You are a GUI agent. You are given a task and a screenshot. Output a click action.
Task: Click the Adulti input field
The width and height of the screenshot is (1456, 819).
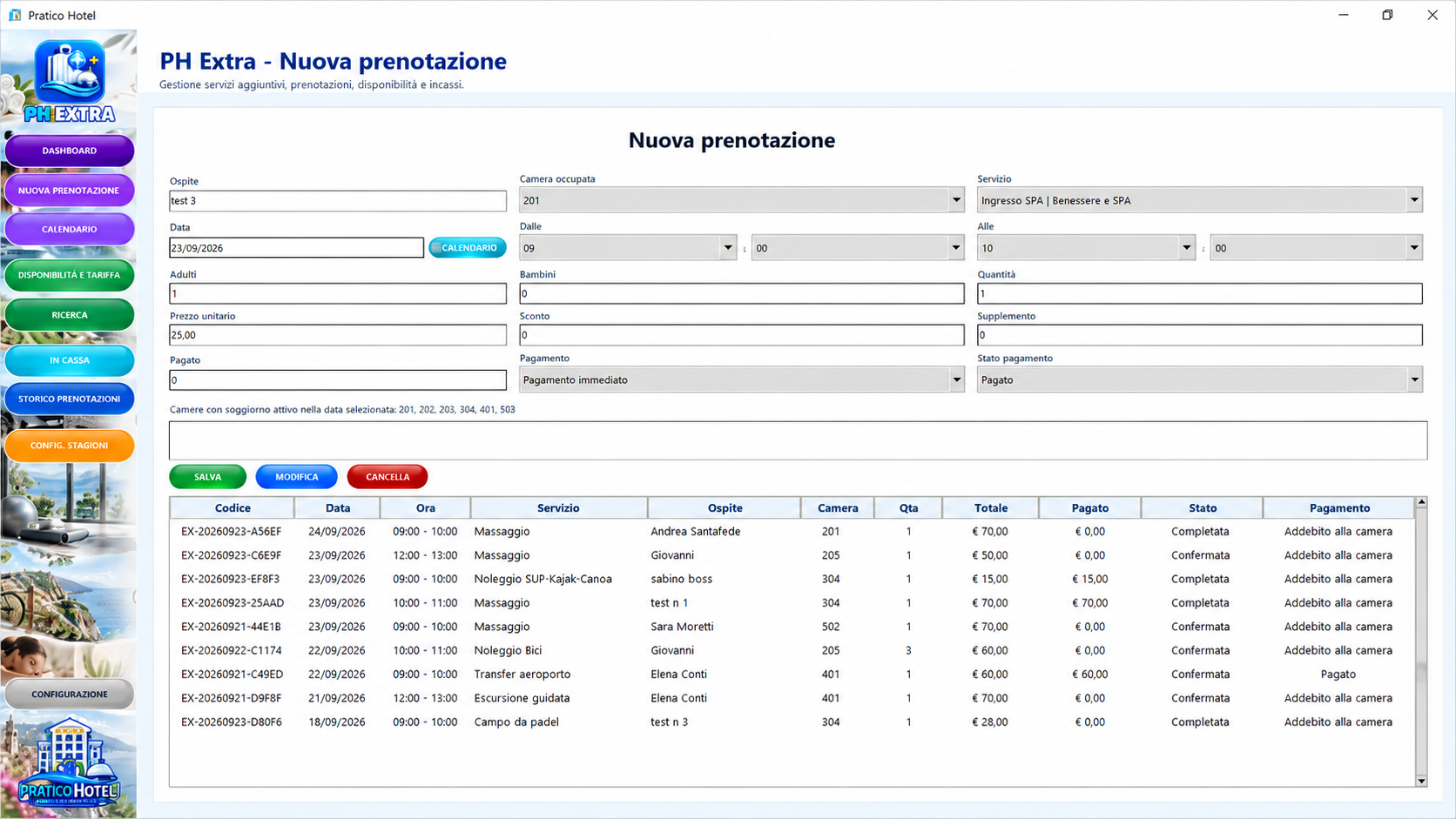coord(338,293)
